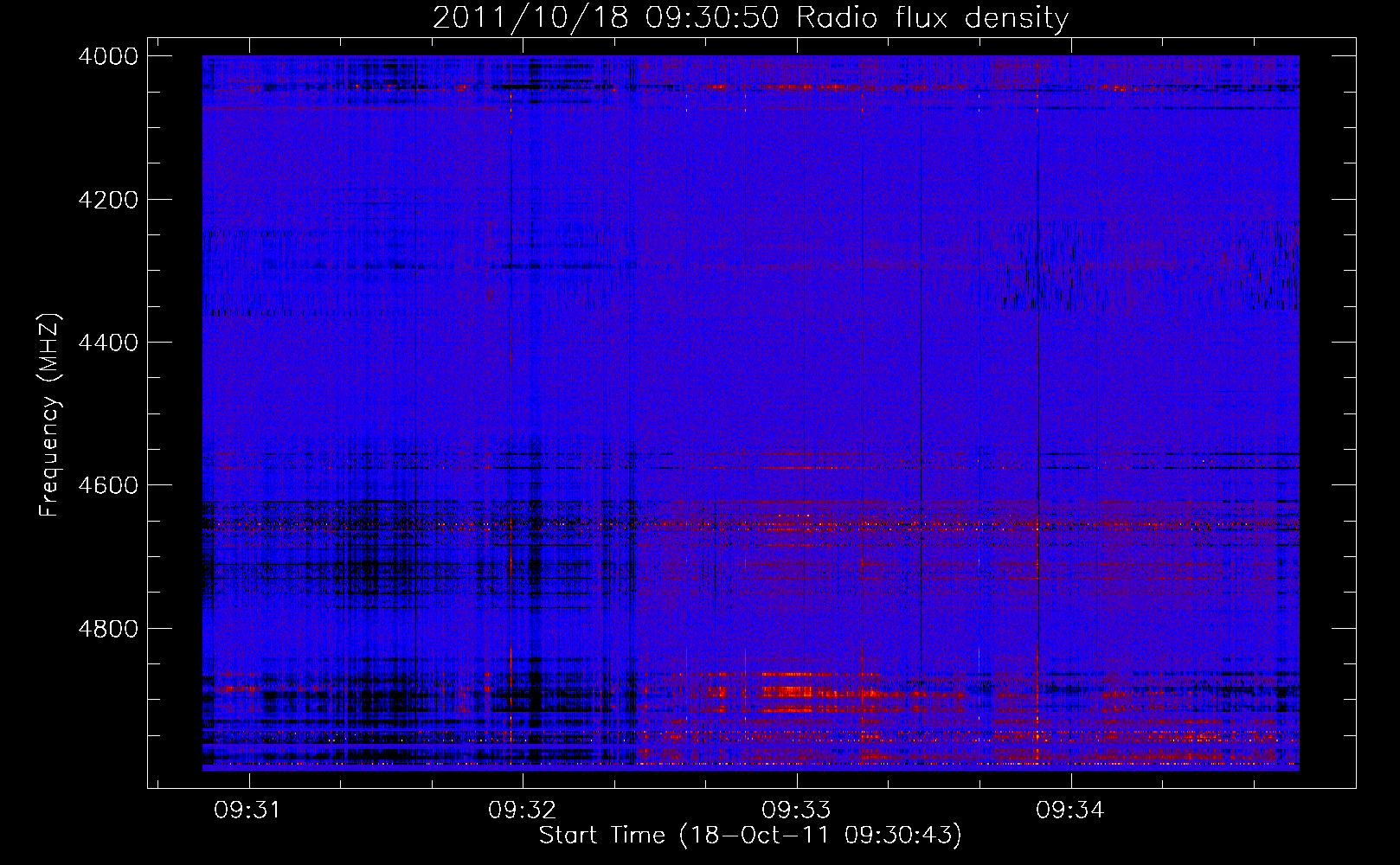Click the 4400 frequency tick label
The width and height of the screenshot is (1400, 865).
coord(108,343)
